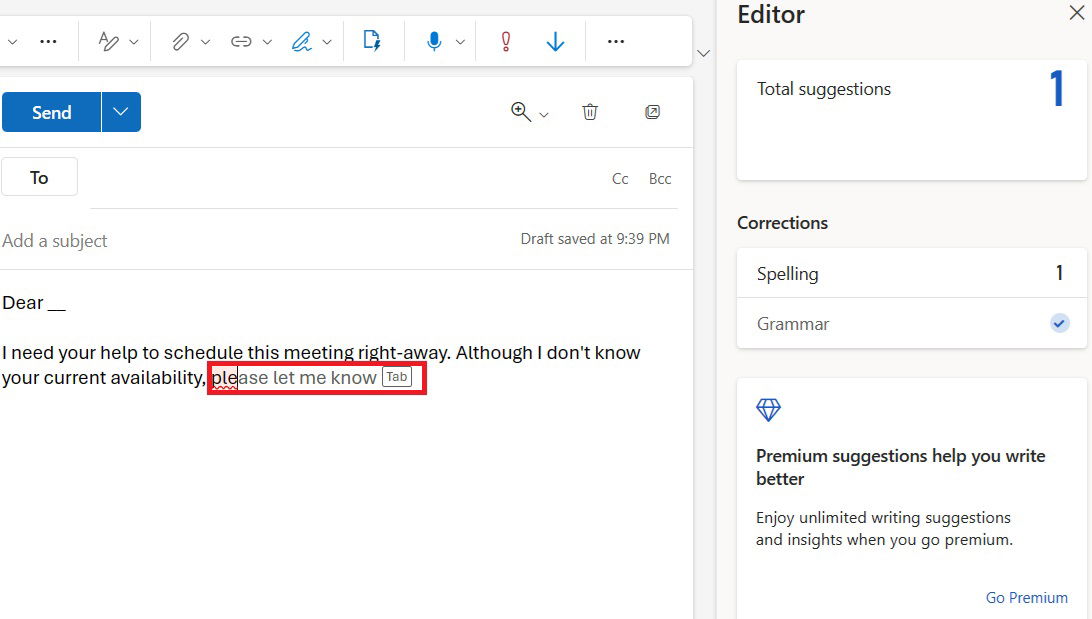Click the Go Premium link
The height and width of the screenshot is (619, 1092).
point(1026,597)
